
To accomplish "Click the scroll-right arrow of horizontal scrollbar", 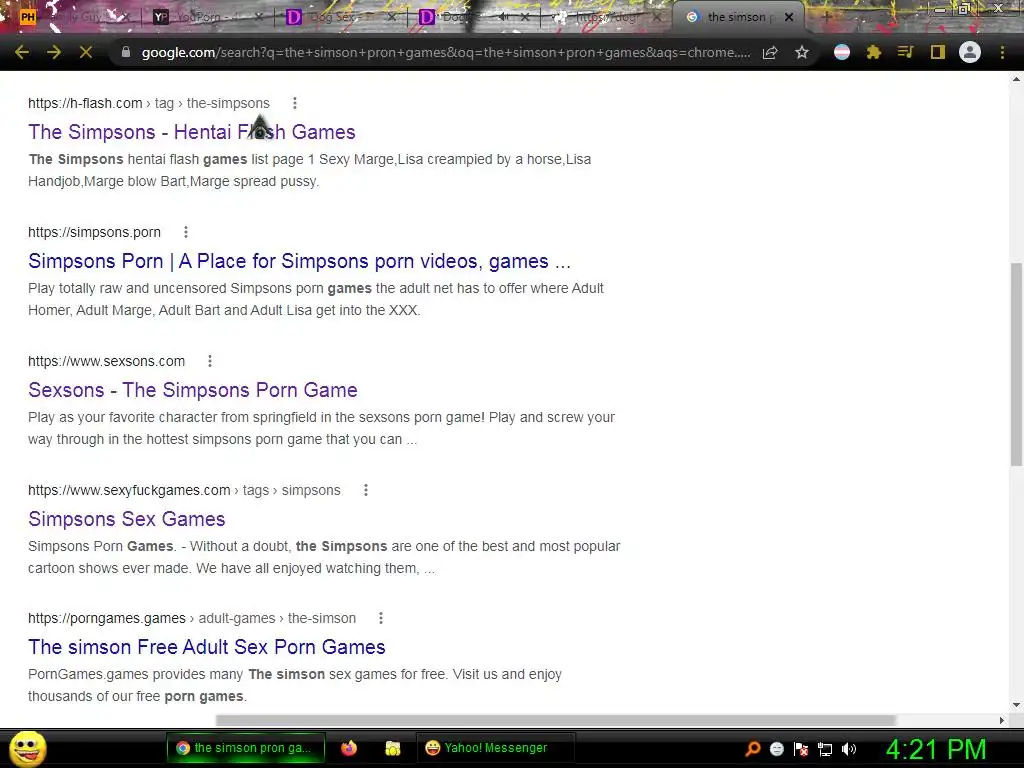I will pyautogui.click(x=1002, y=720).
